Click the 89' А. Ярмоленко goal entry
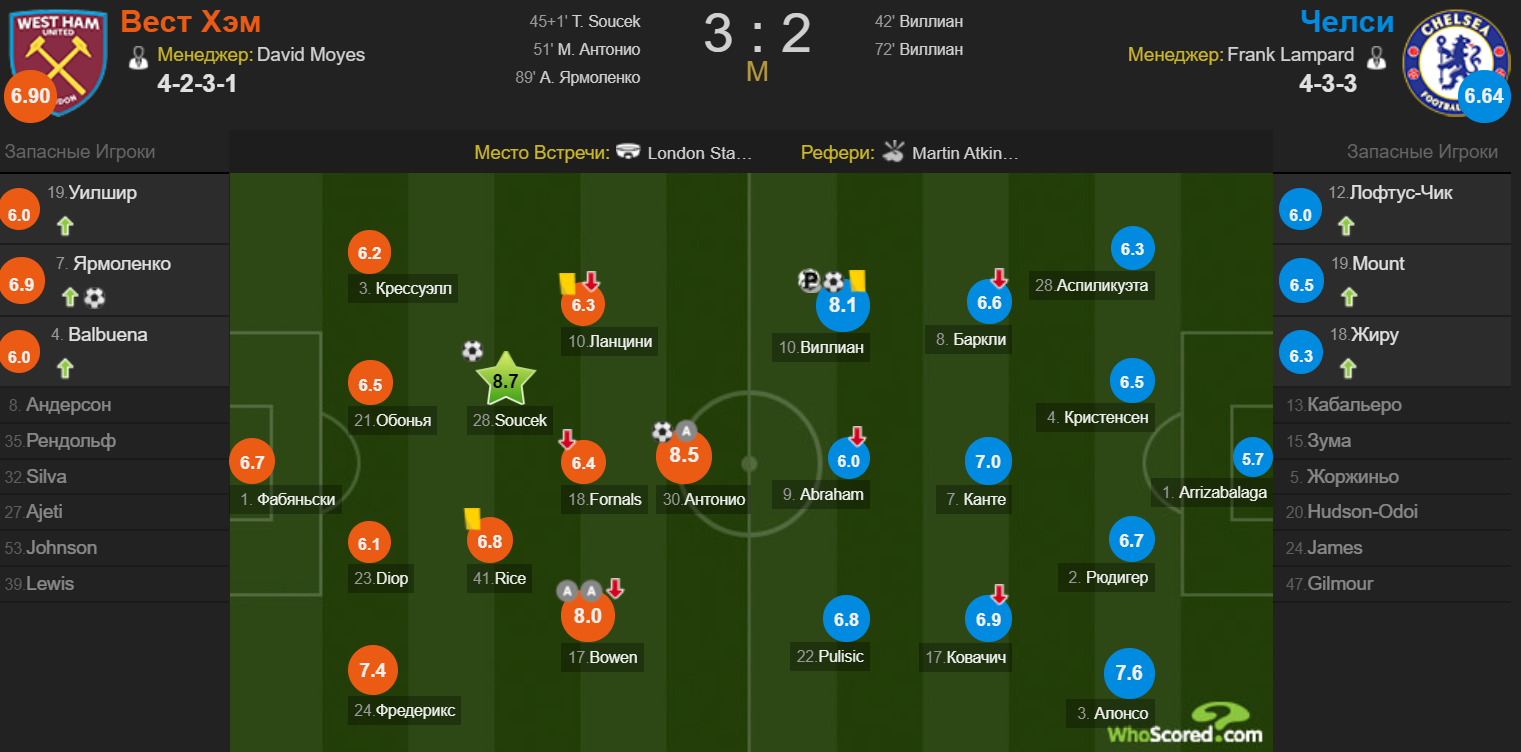The image size is (1521, 752). coord(578,77)
